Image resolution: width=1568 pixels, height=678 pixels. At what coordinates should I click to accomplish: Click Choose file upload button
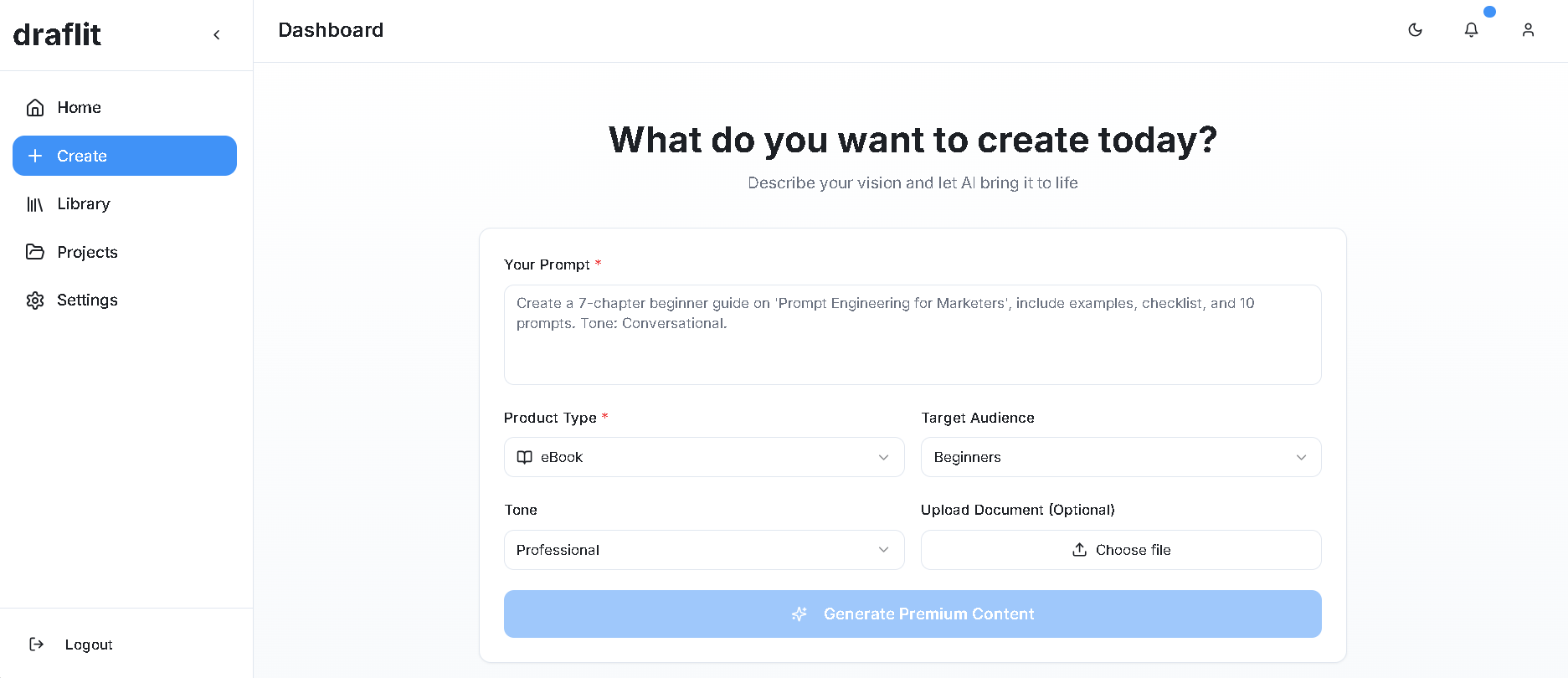tap(1120, 550)
